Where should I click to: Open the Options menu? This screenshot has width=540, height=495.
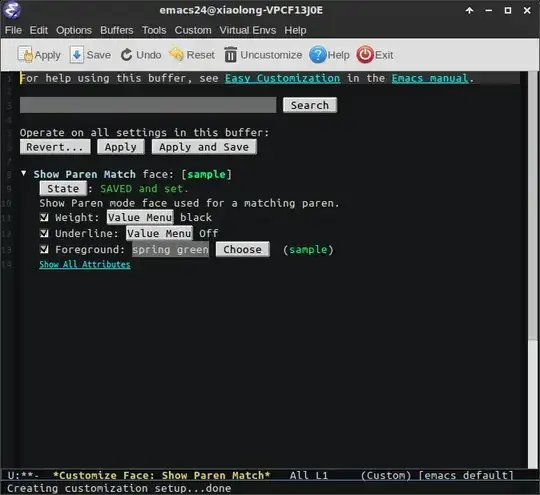click(74, 30)
